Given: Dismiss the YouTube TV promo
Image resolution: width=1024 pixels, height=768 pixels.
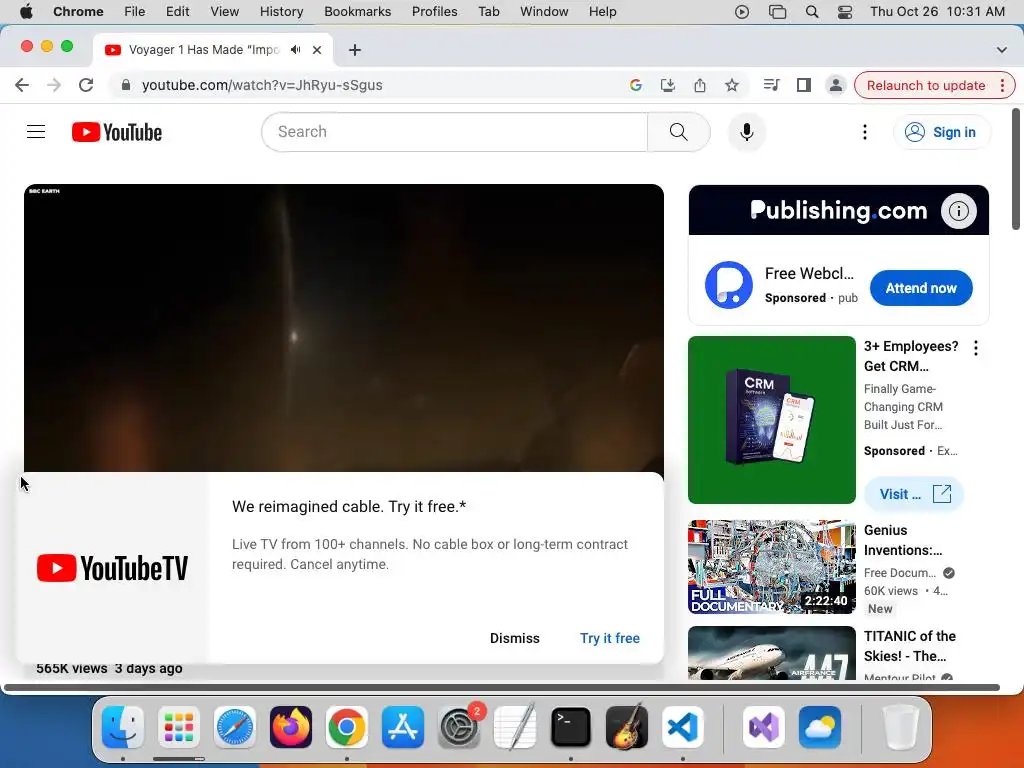Looking at the screenshot, I should (515, 638).
